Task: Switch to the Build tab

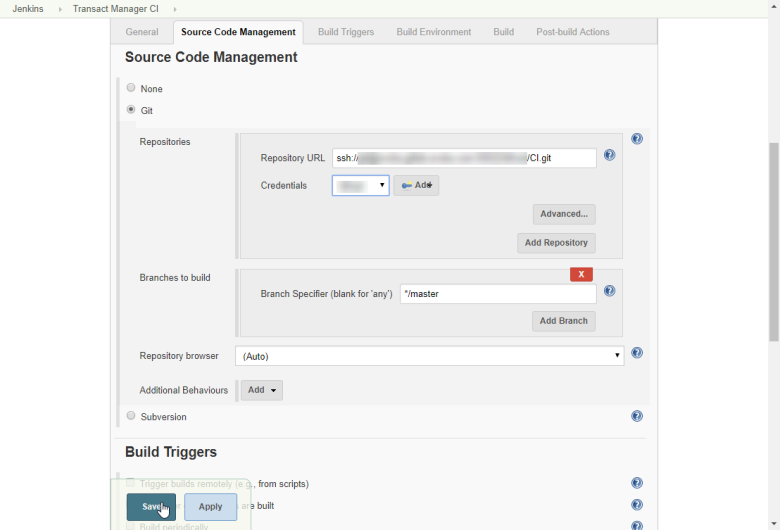Action: point(503,32)
